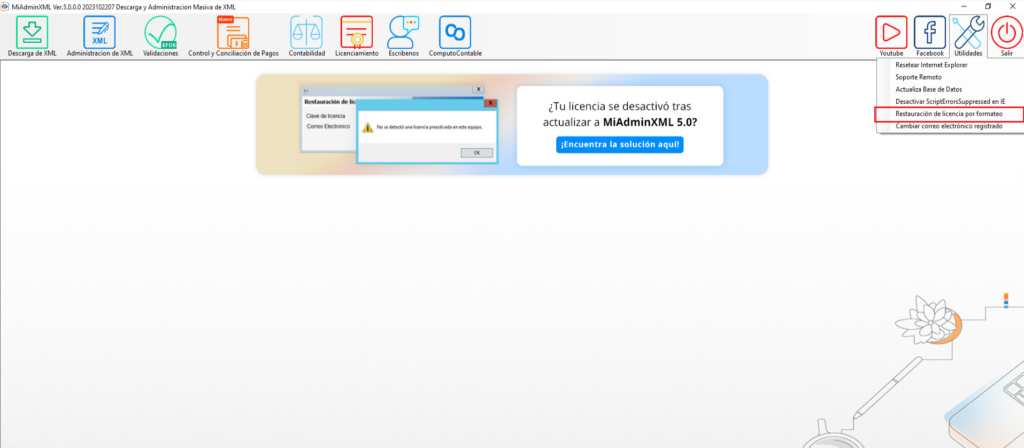
Task: Open ComputoContable module
Action: (455, 36)
